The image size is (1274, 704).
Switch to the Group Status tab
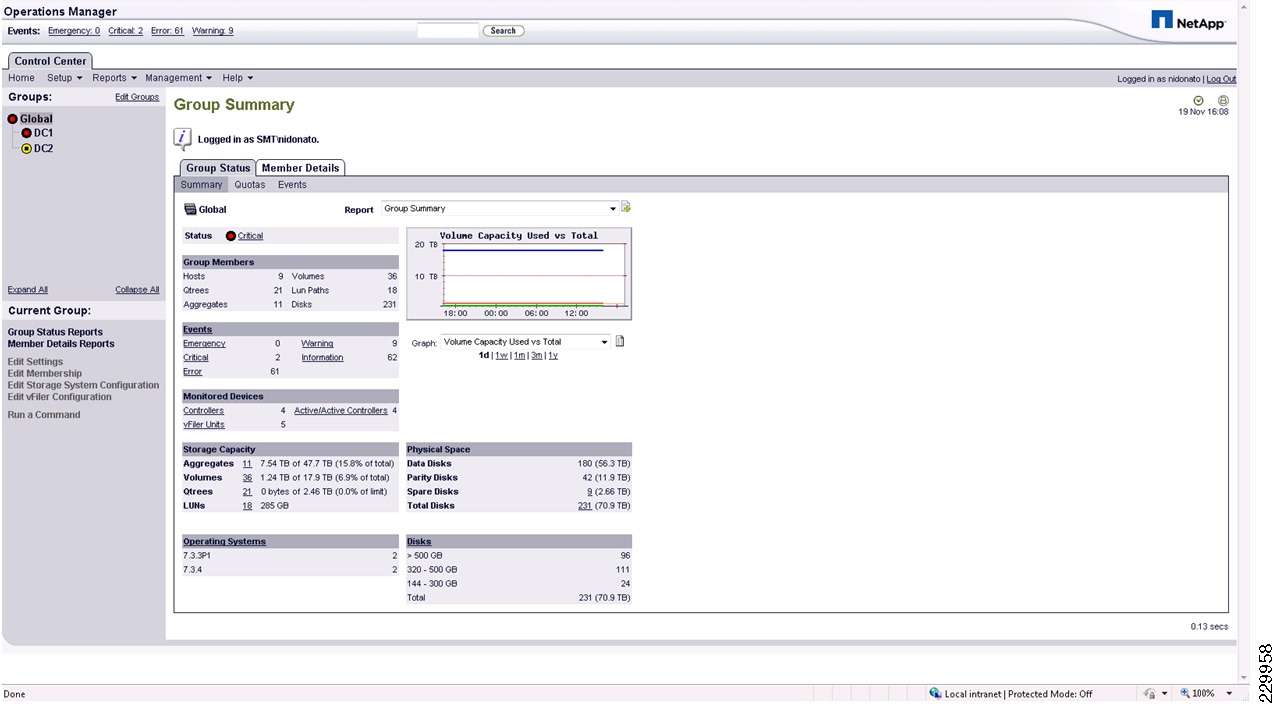click(218, 168)
